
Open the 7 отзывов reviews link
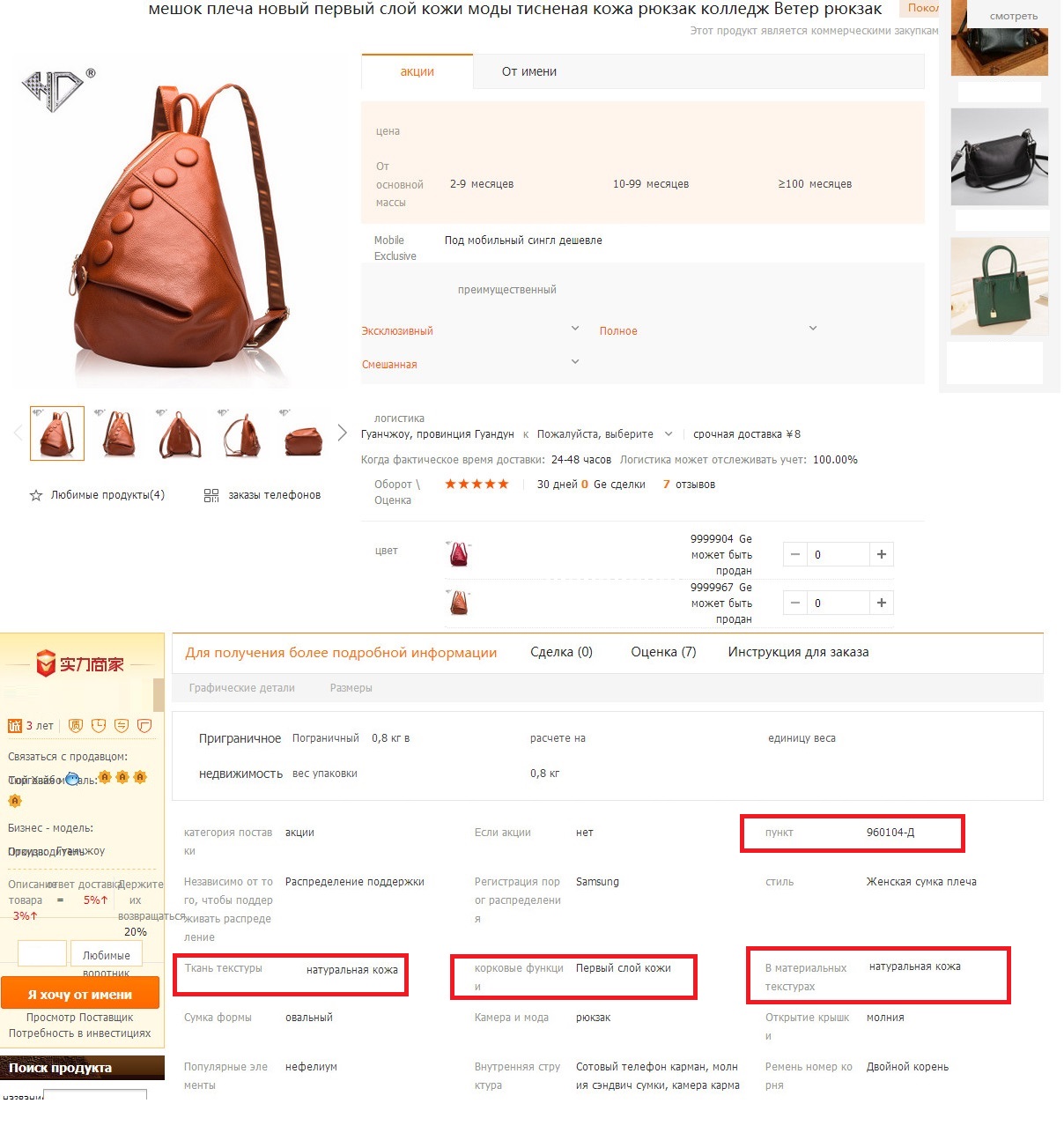point(689,484)
